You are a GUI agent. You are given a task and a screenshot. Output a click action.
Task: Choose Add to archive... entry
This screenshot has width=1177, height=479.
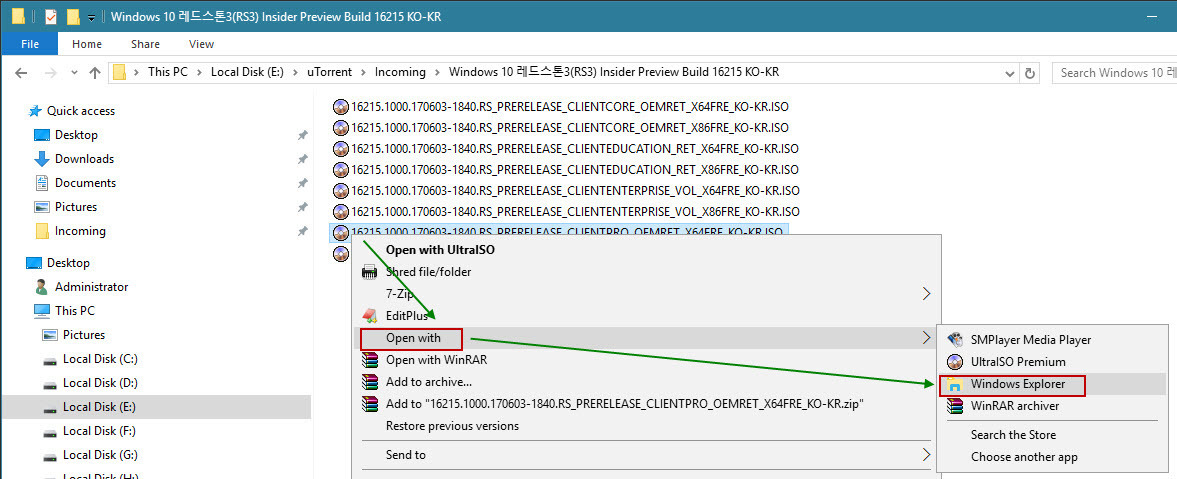pyautogui.click(x=429, y=381)
